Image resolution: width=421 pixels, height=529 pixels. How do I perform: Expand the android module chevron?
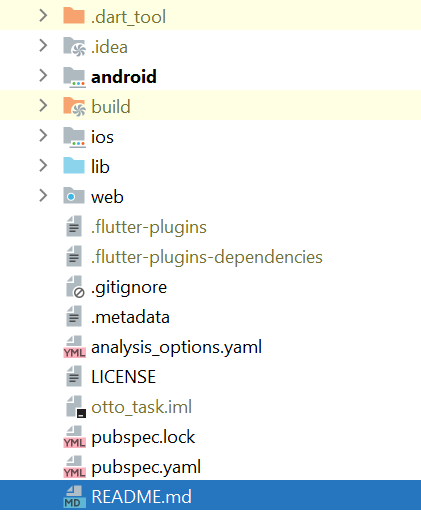point(43,76)
